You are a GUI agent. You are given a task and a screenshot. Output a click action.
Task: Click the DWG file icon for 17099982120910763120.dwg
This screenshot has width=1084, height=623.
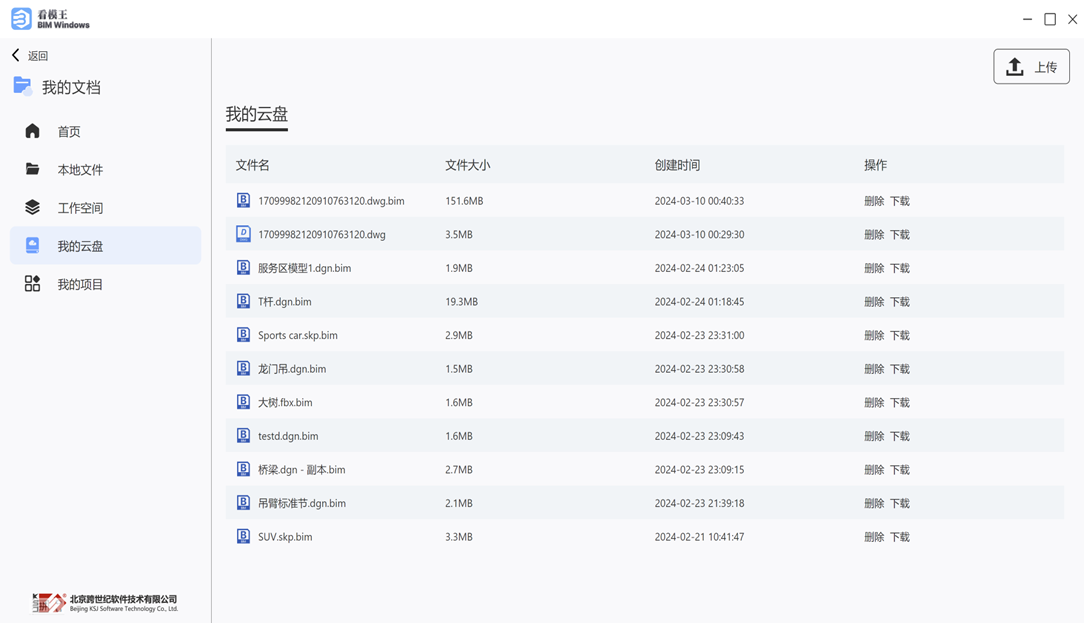(x=243, y=234)
